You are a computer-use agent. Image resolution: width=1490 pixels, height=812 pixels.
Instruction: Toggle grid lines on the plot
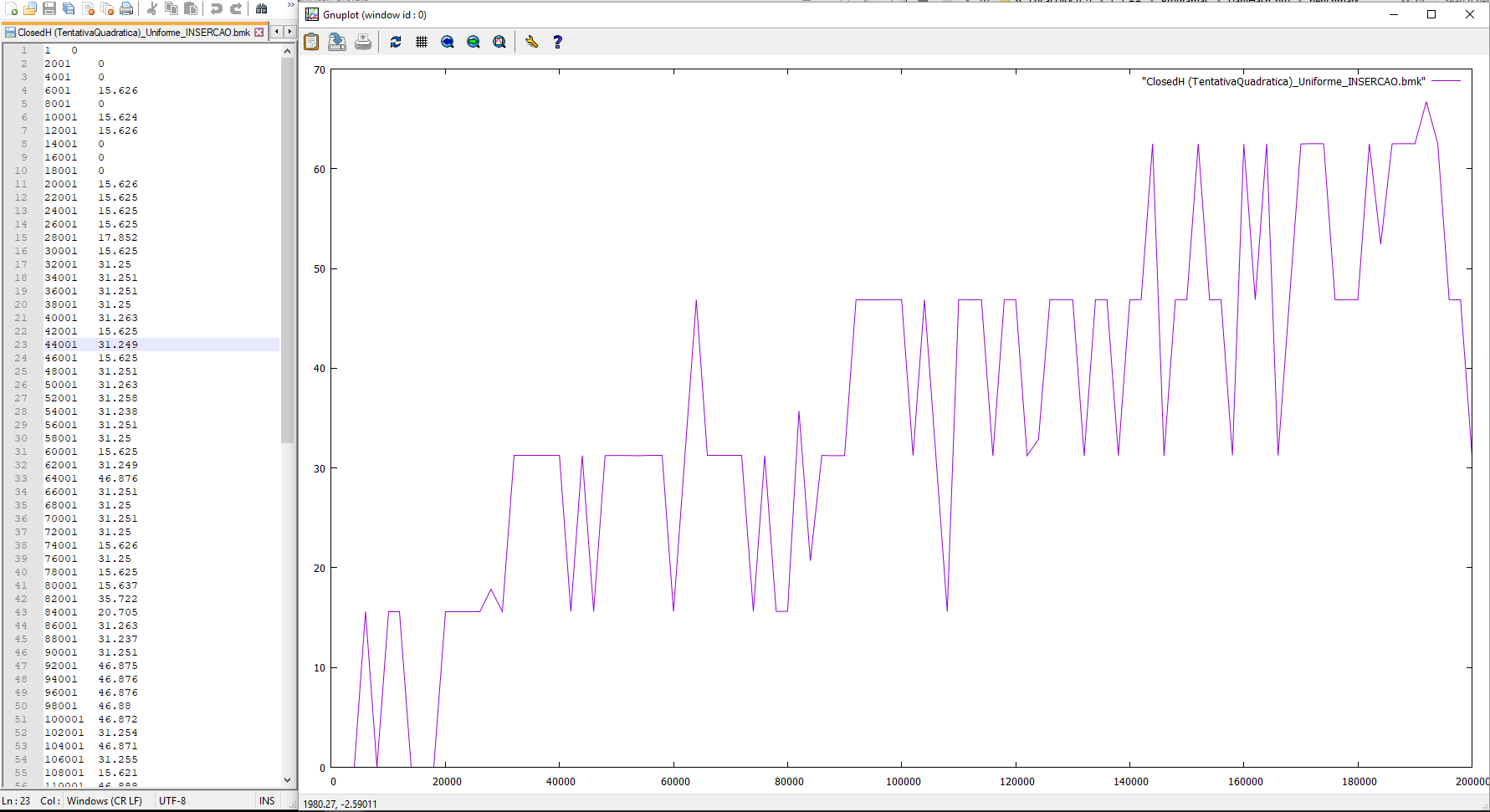422,42
